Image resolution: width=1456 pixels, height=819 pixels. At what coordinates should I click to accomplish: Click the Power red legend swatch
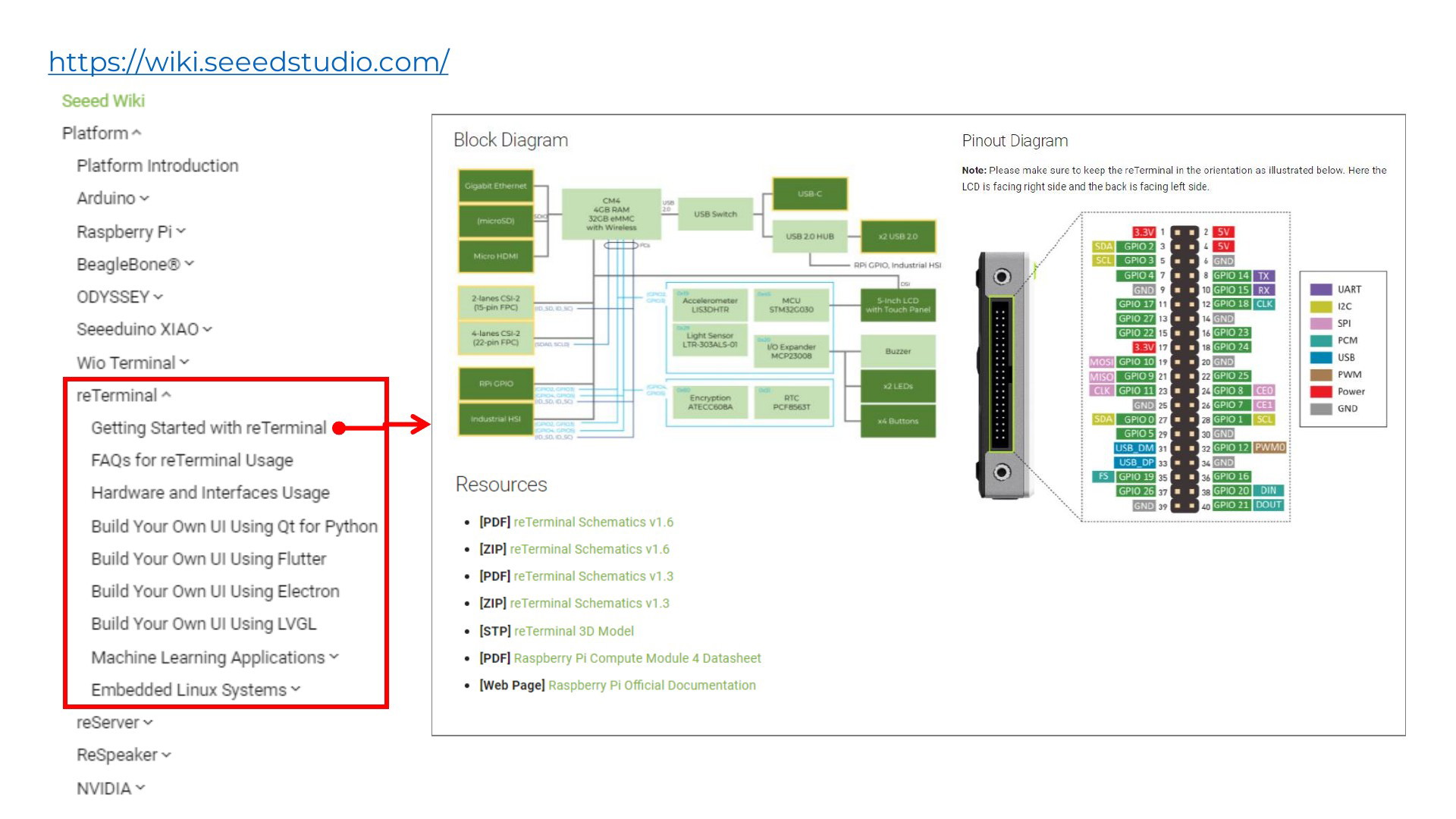click(x=1321, y=392)
